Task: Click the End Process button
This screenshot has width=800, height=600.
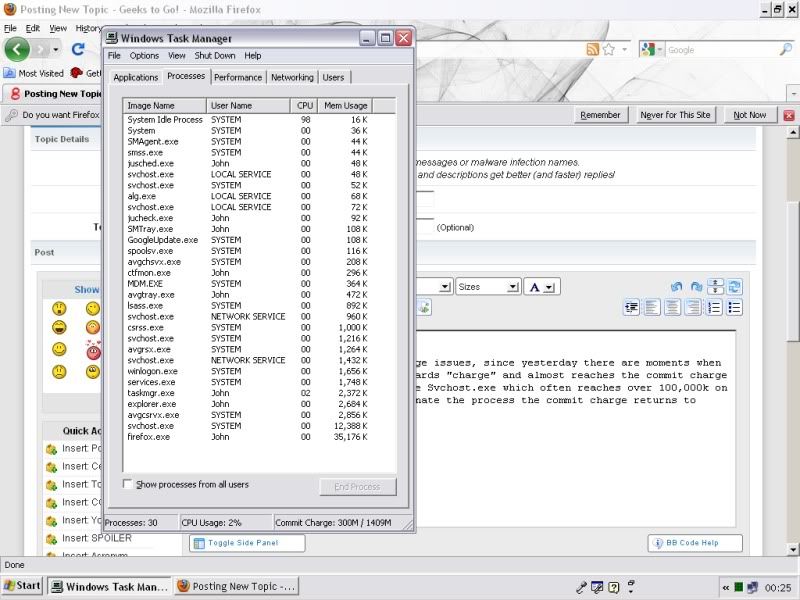Action: click(358, 487)
